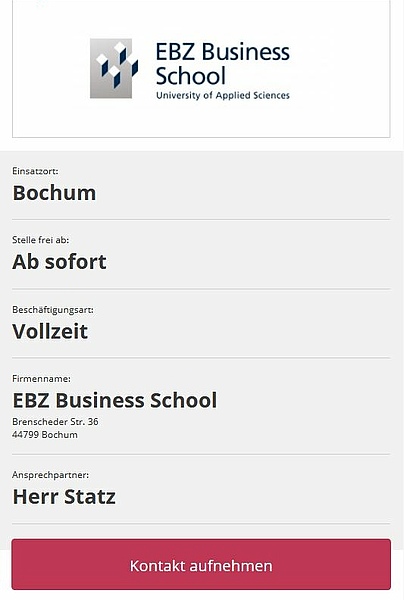
Task: Click the logo banner white card area
Action: 201,69
